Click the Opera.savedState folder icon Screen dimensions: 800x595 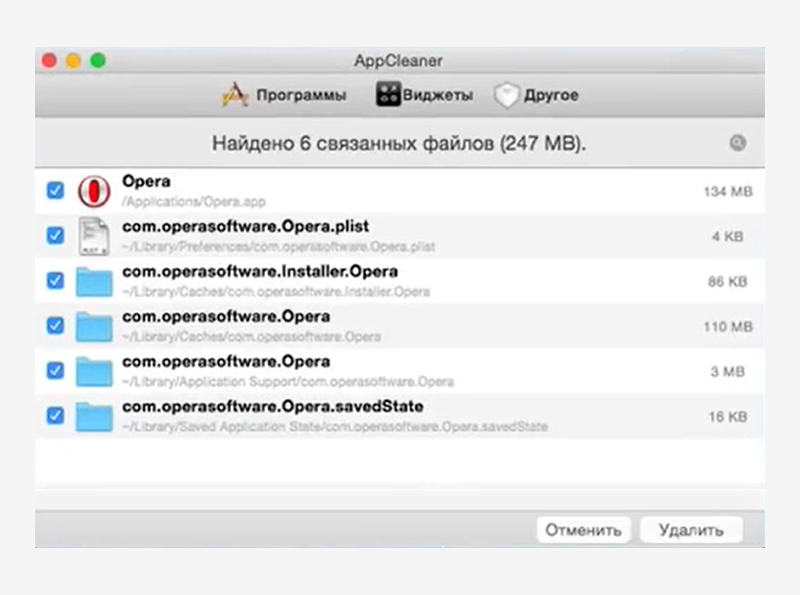[94, 417]
